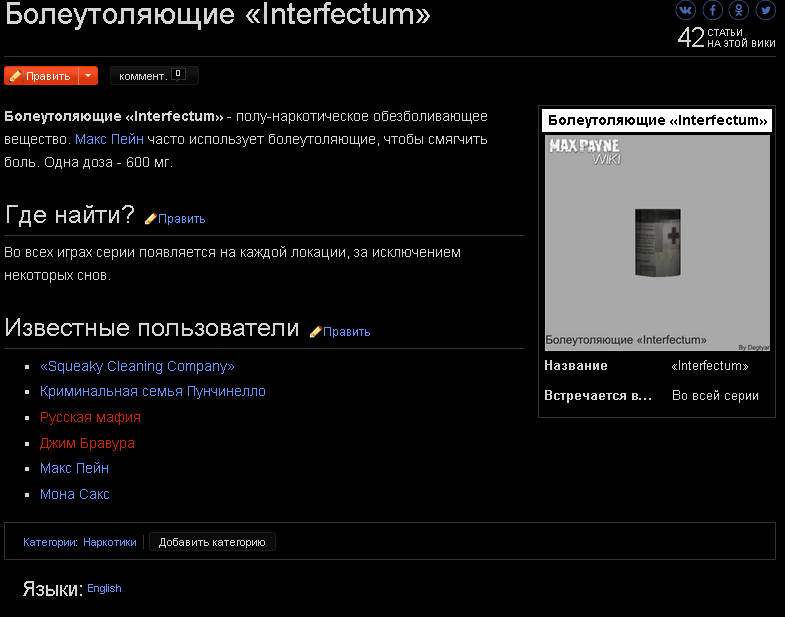Open red Русская мафия link
This screenshot has width=785, height=617.
90,418
